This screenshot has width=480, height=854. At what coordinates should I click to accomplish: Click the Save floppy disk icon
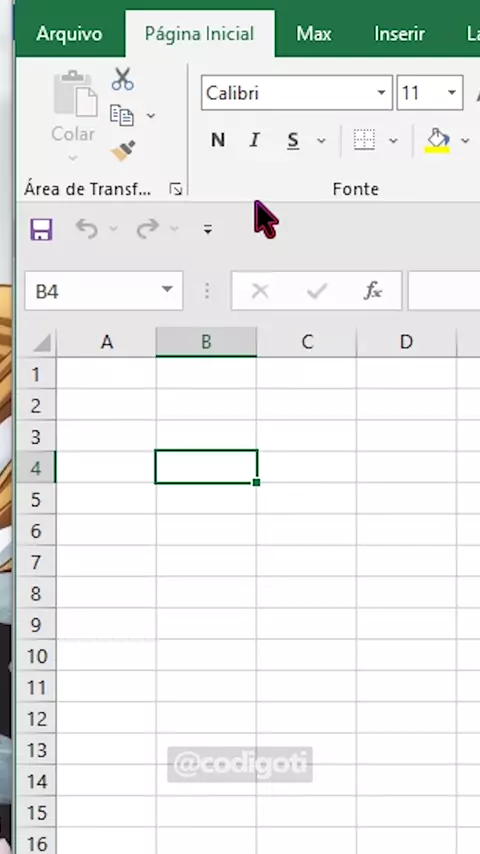coord(41,229)
